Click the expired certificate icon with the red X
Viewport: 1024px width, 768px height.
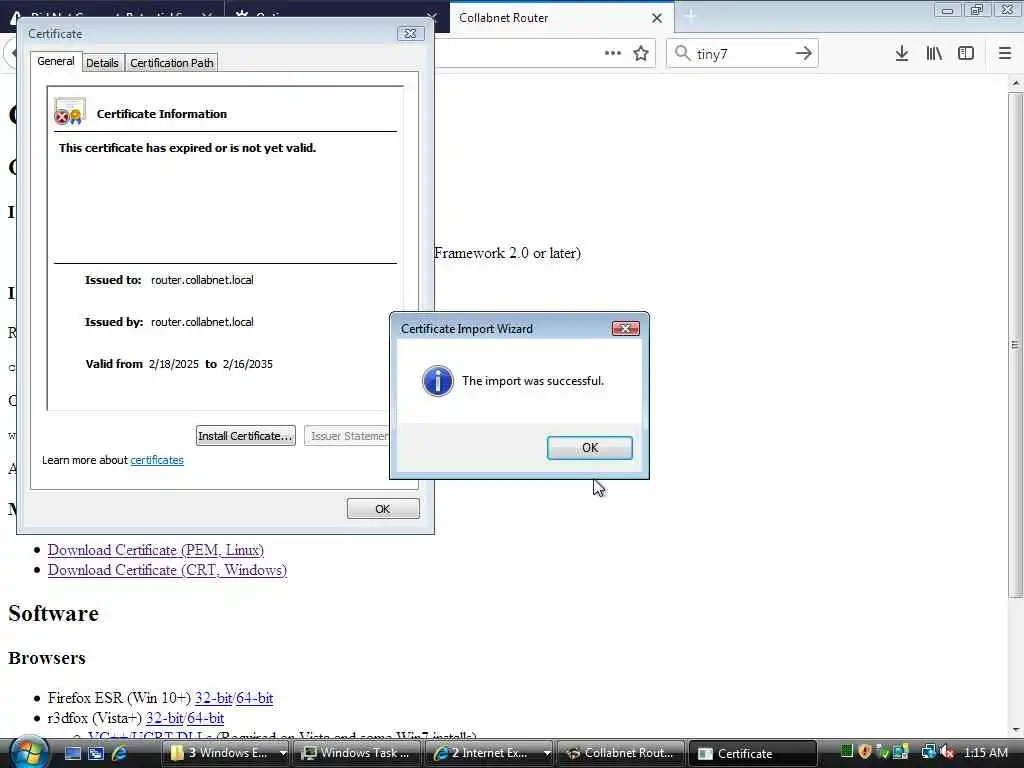[70, 112]
